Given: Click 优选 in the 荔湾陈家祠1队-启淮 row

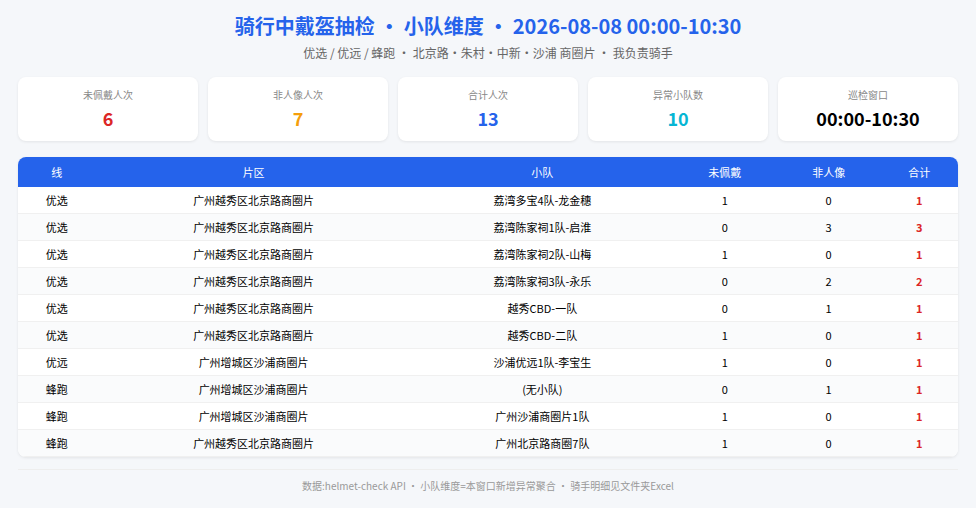Looking at the screenshot, I should [57, 228].
